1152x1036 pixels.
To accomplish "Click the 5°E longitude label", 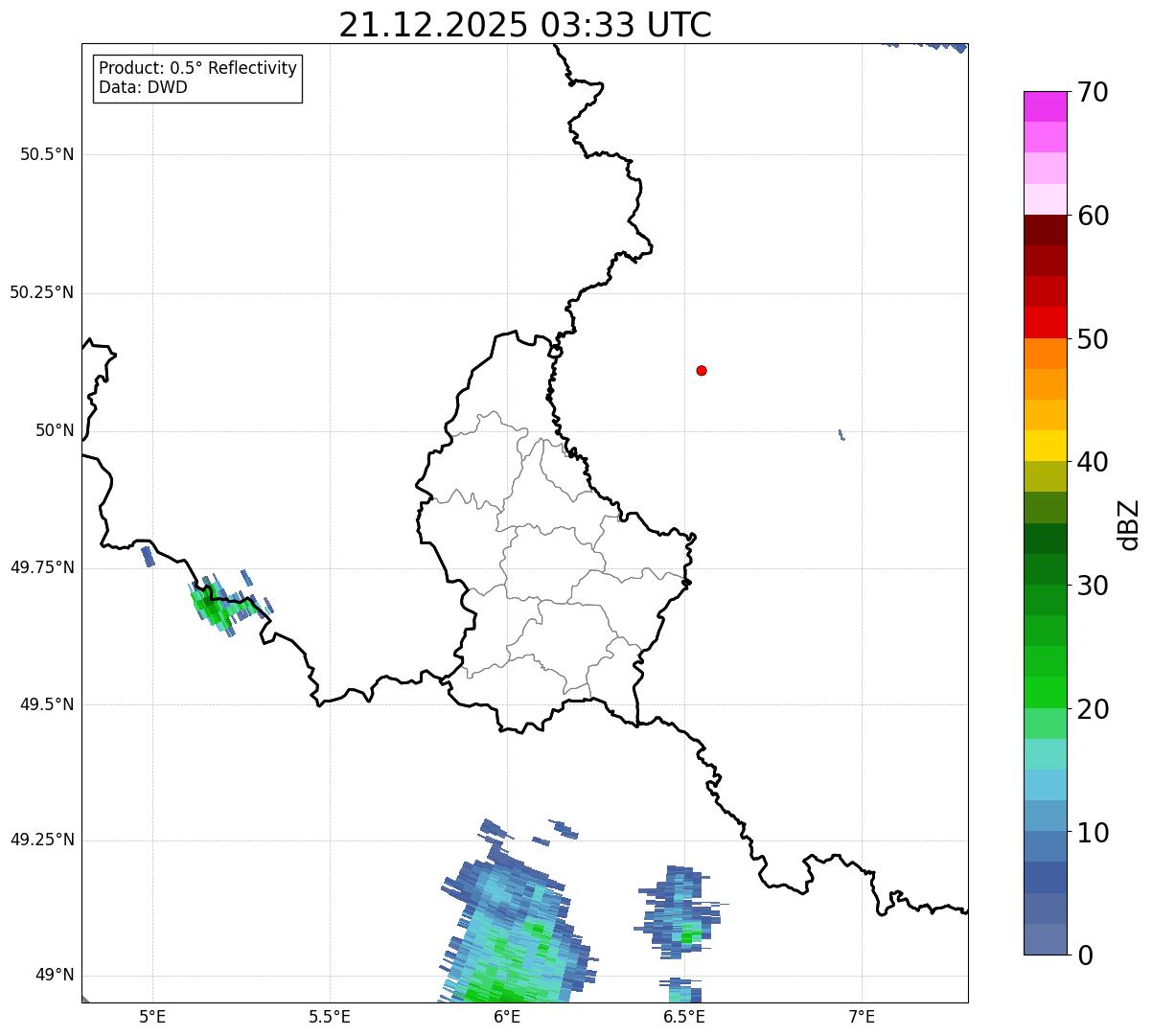I will [x=152, y=1016].
